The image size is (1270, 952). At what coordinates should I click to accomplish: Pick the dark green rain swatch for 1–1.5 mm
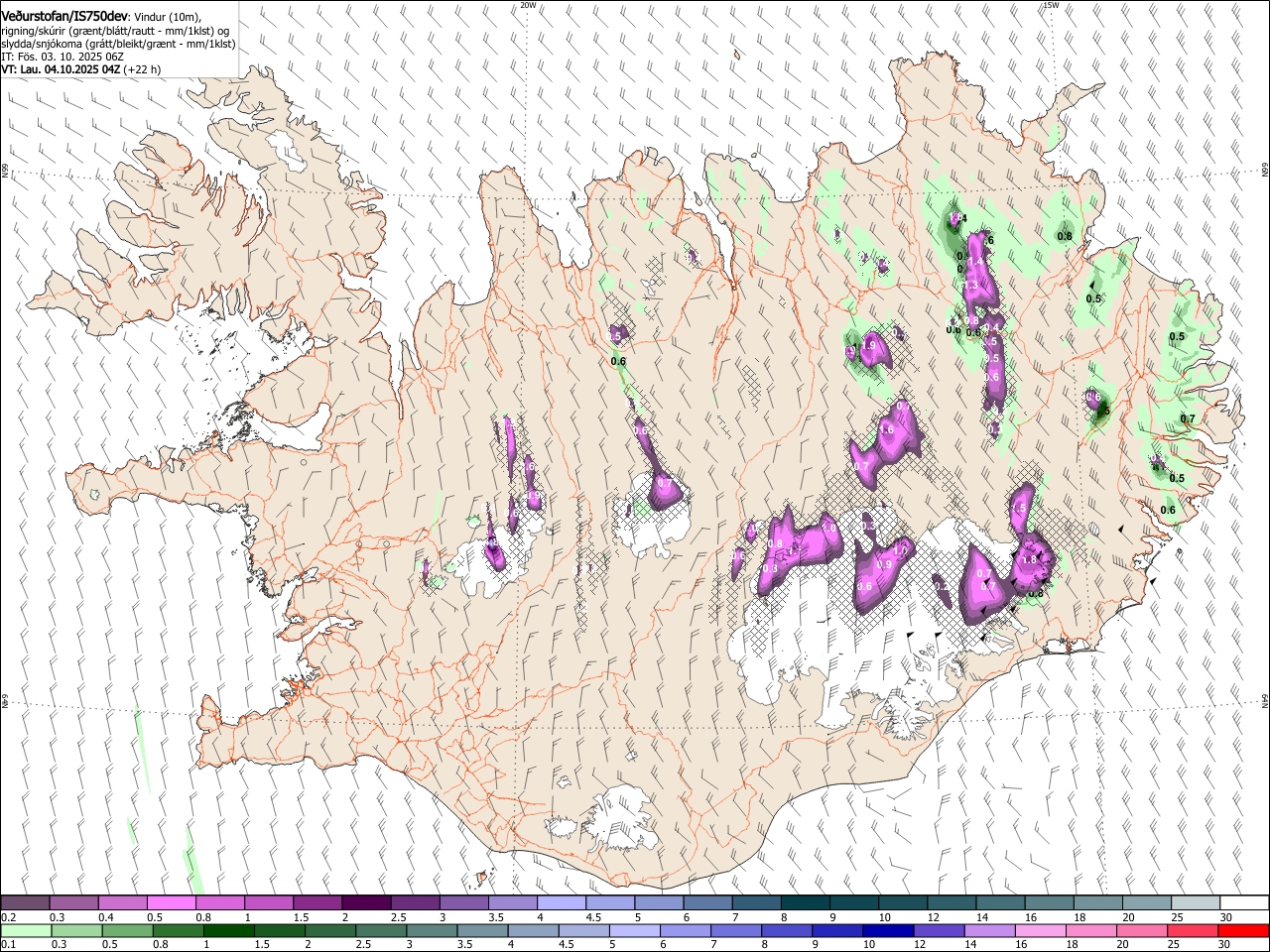[x=228, y=930]
